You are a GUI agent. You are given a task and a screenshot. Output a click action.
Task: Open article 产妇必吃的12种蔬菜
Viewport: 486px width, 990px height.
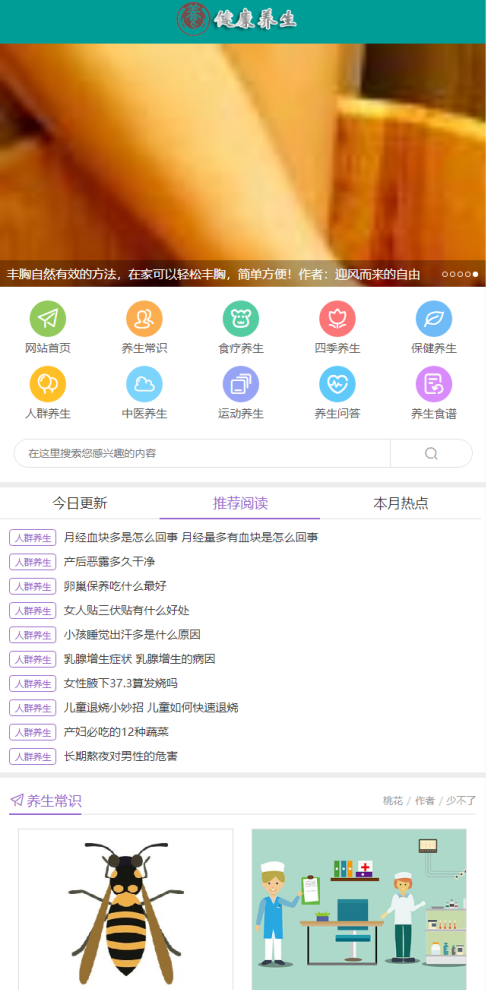coord(116,732)
